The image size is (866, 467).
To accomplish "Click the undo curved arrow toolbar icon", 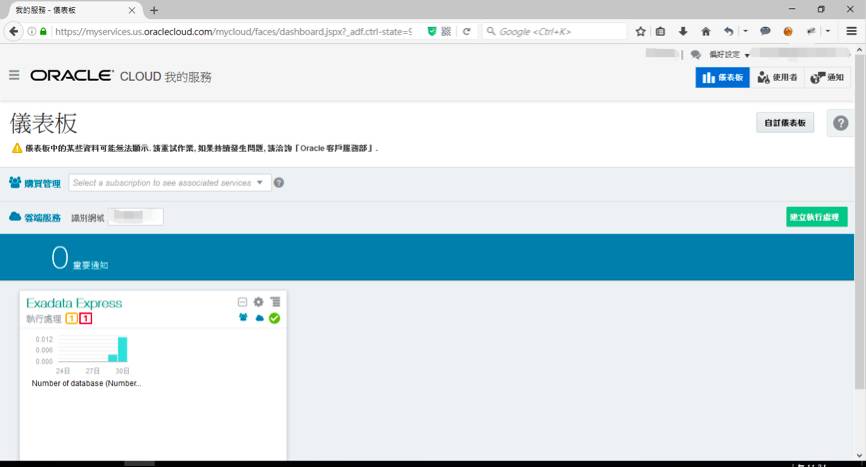I will (x=729, y=31).
